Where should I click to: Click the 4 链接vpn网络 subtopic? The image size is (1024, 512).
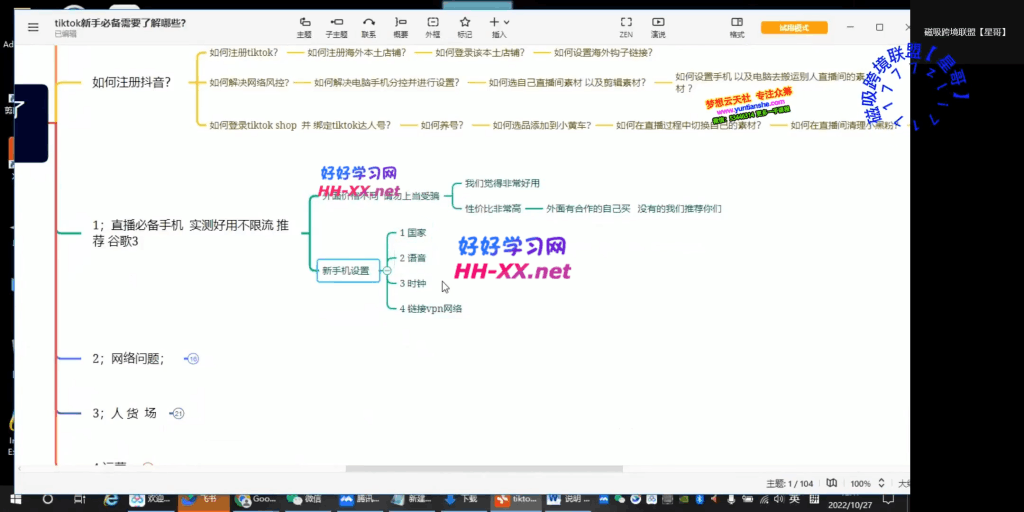(x=430, y=309)
